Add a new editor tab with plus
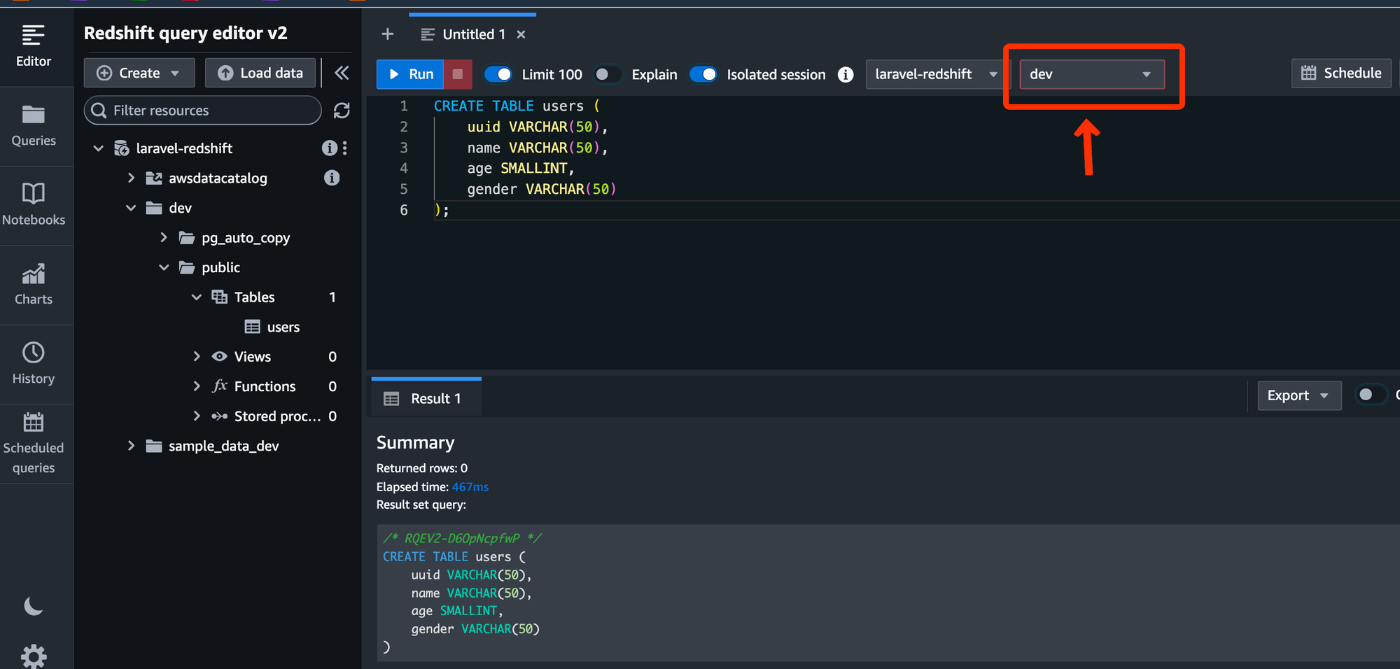The height and width of the screenshot is (669, 1400). [x=388, y=34]
